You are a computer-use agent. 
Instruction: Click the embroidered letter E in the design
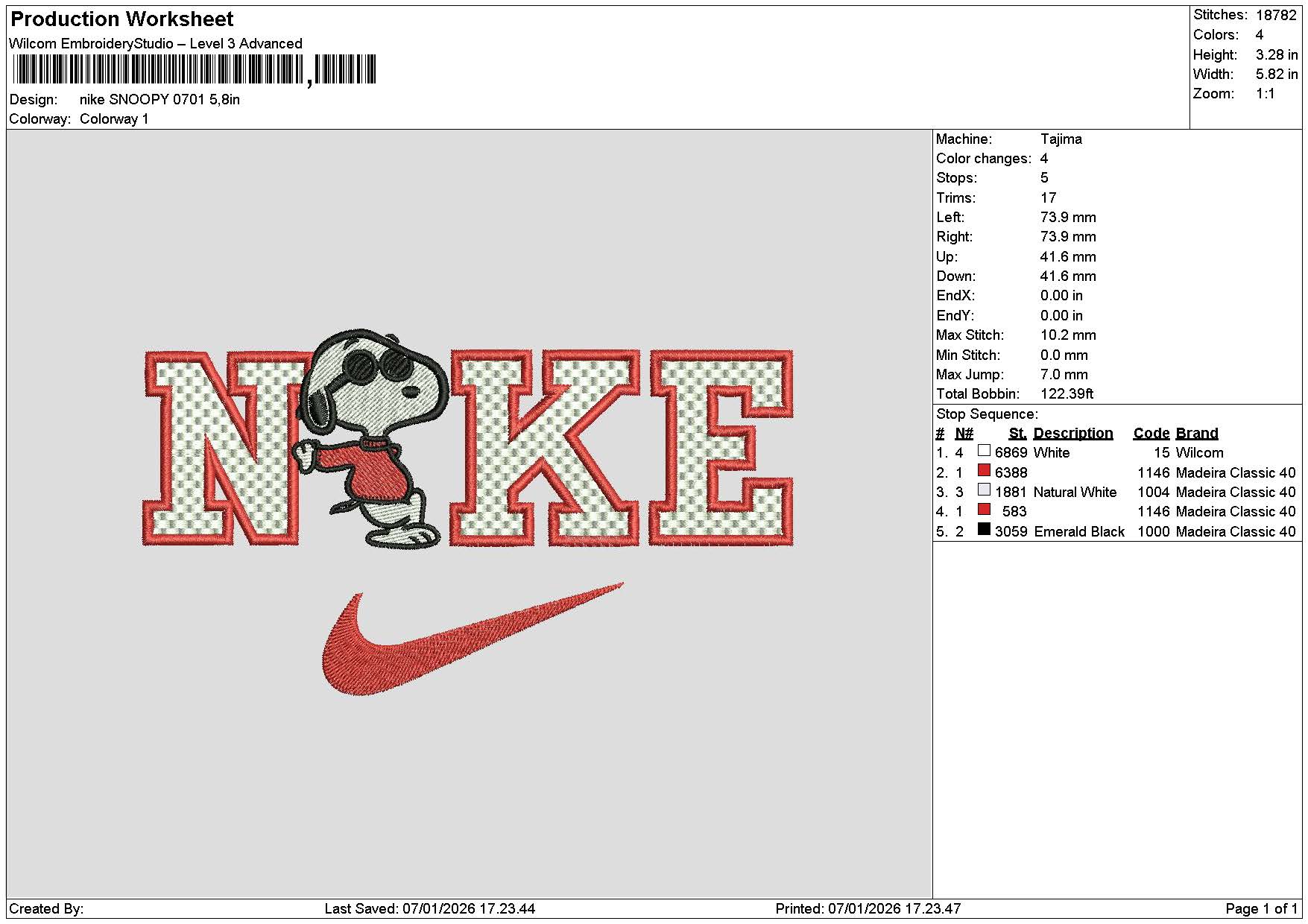(721, 447)
